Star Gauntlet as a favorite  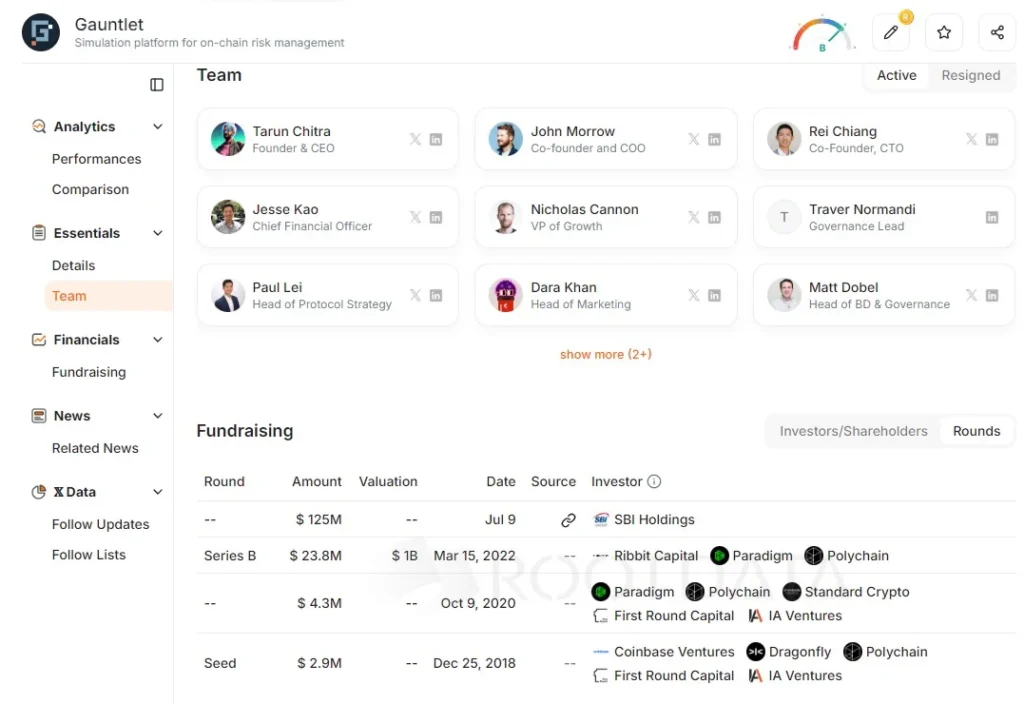tap(944, 32)
